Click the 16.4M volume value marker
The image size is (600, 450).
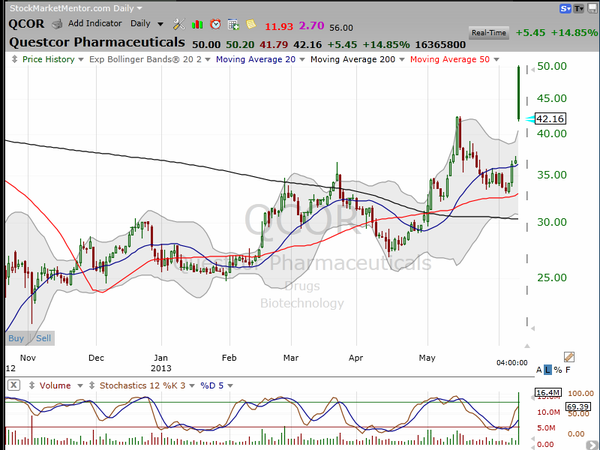[548, 393]
